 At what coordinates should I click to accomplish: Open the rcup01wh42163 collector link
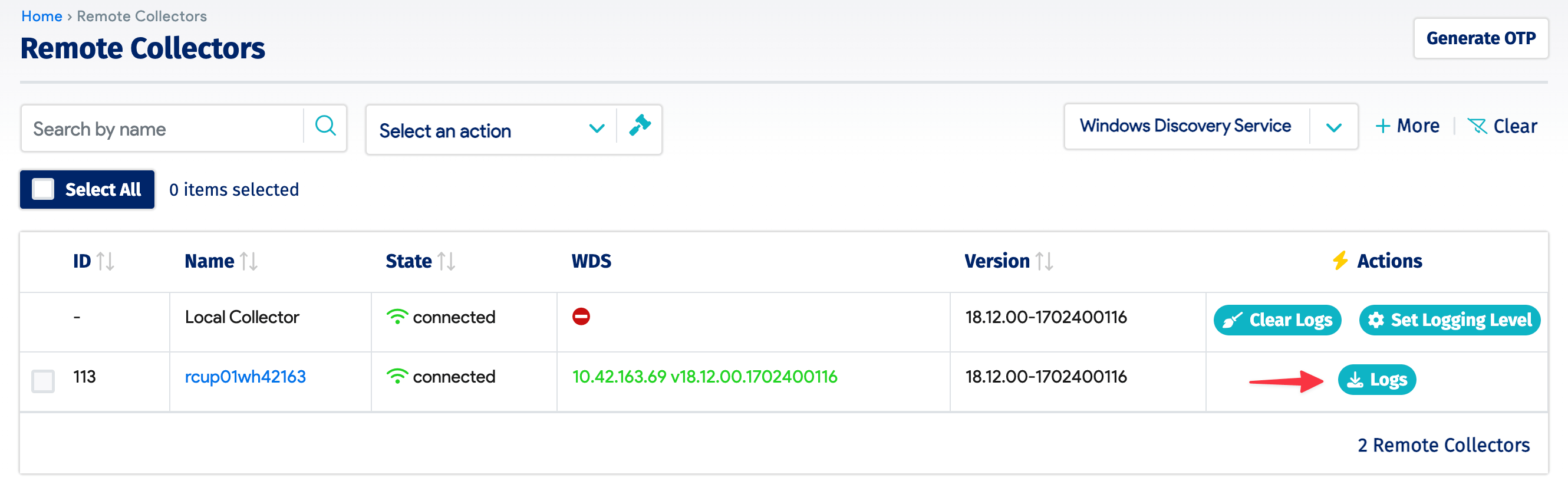[245, 377]
